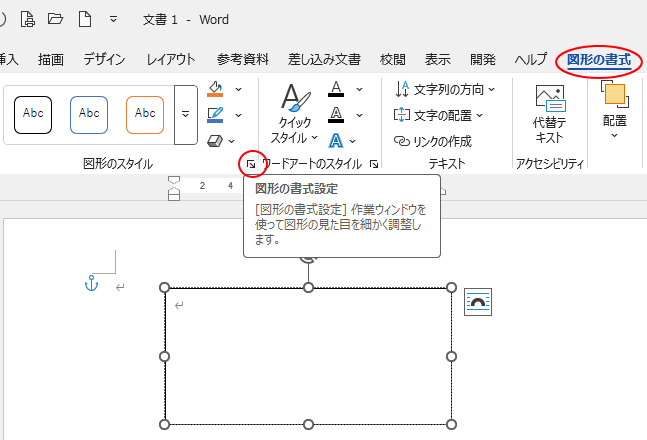Image resolution: width=647 pixels, height=440 pixels.
Task: Open WordArt styles dialog launcher
Action: 374,165
